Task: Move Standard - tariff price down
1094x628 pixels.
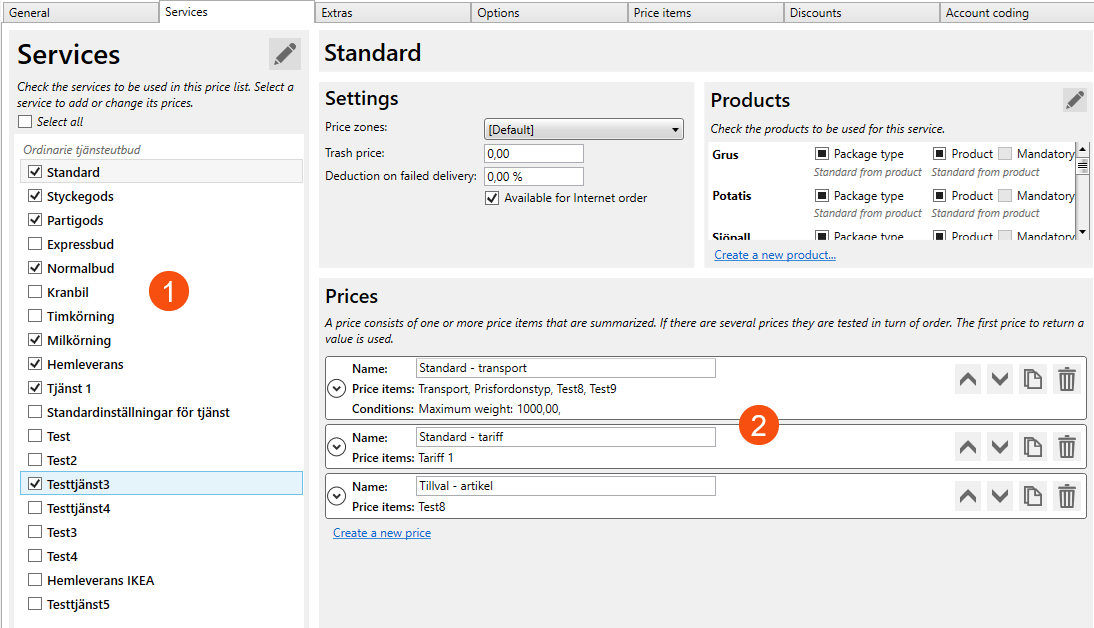Action: coord(1000,447)
